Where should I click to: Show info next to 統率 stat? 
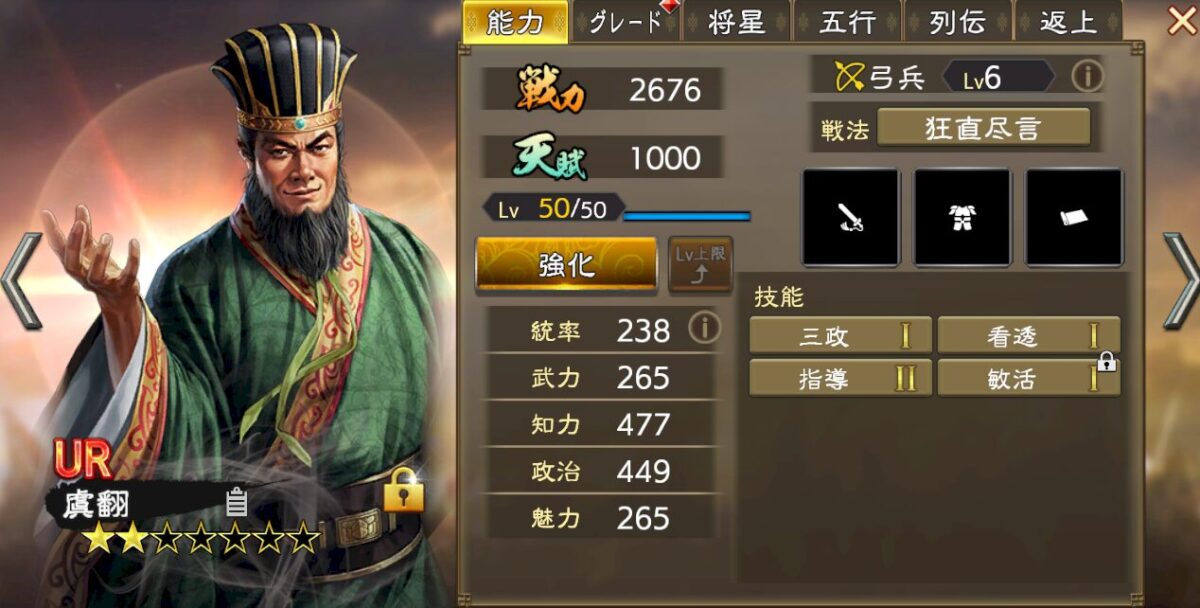704,329
